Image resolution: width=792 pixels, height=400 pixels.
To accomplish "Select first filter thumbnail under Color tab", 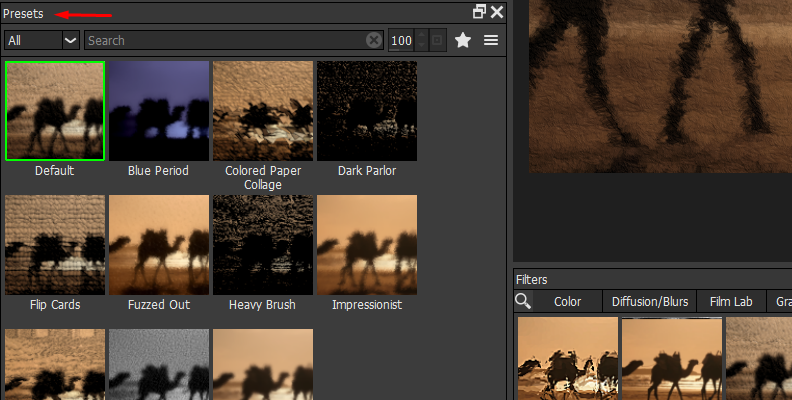I will coord(568,359).
